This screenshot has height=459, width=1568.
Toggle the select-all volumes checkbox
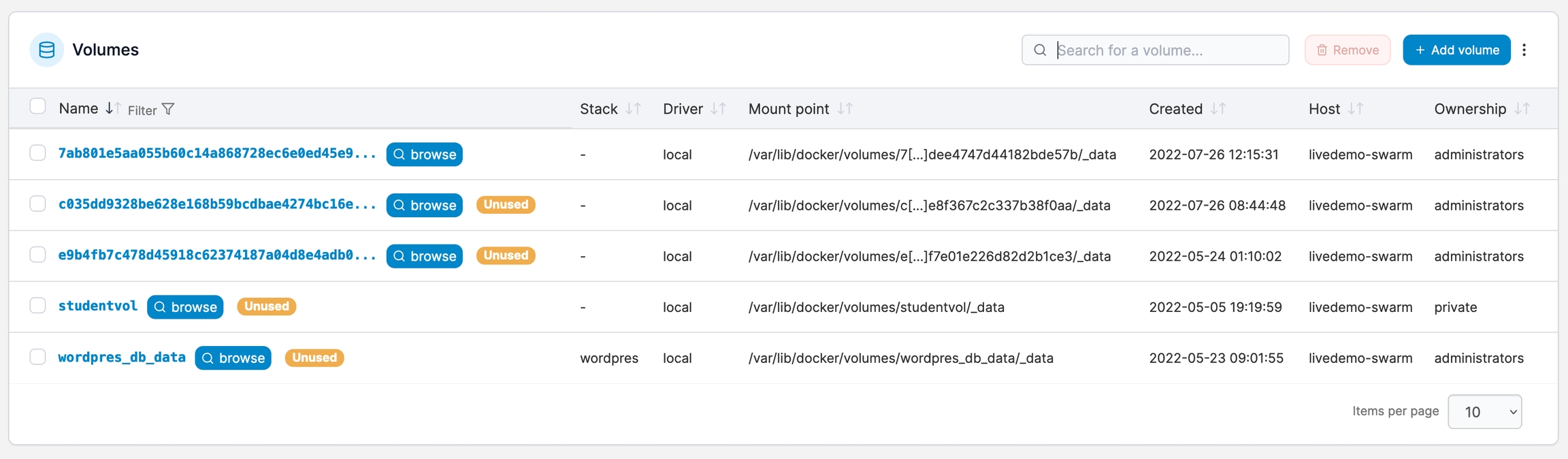(37, 106)
